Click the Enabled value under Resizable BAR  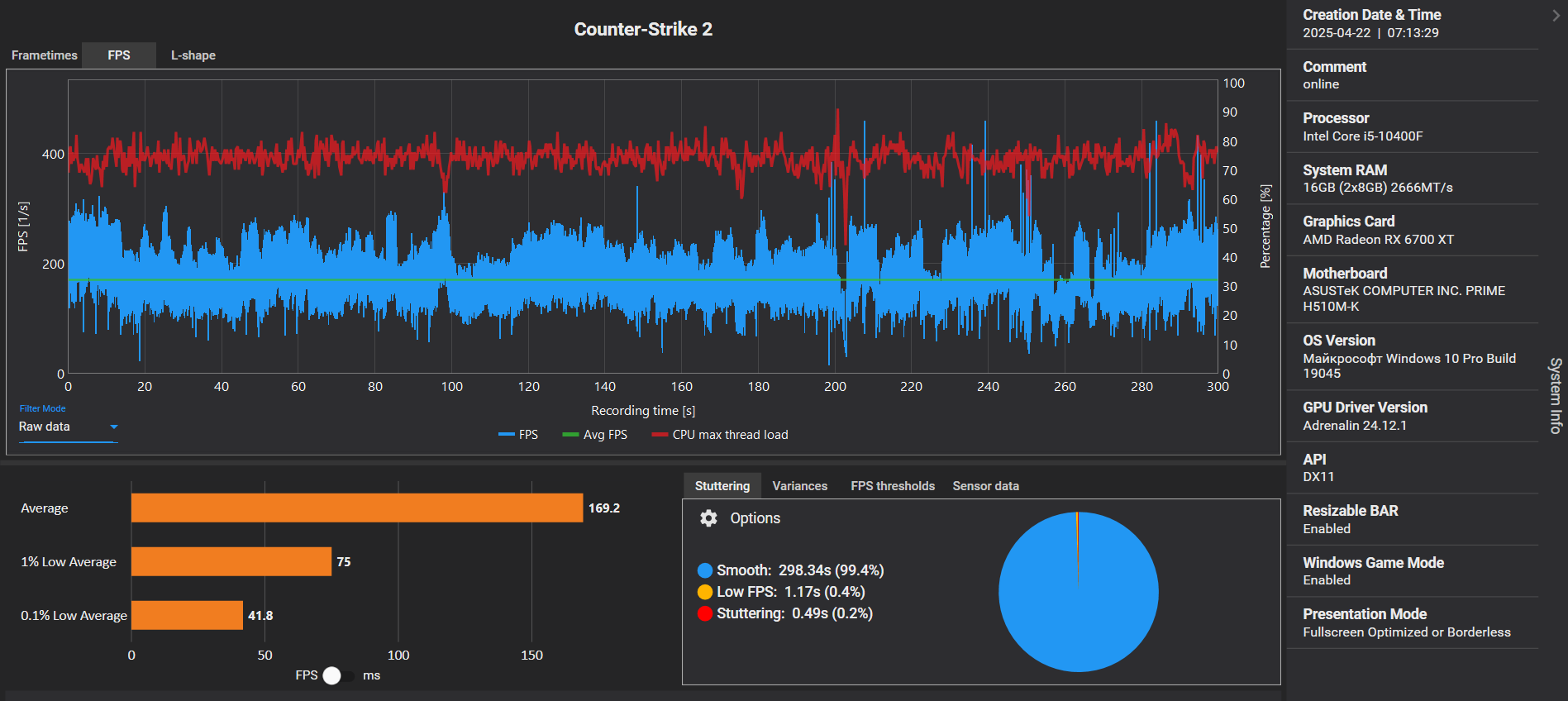point(1327,529)
